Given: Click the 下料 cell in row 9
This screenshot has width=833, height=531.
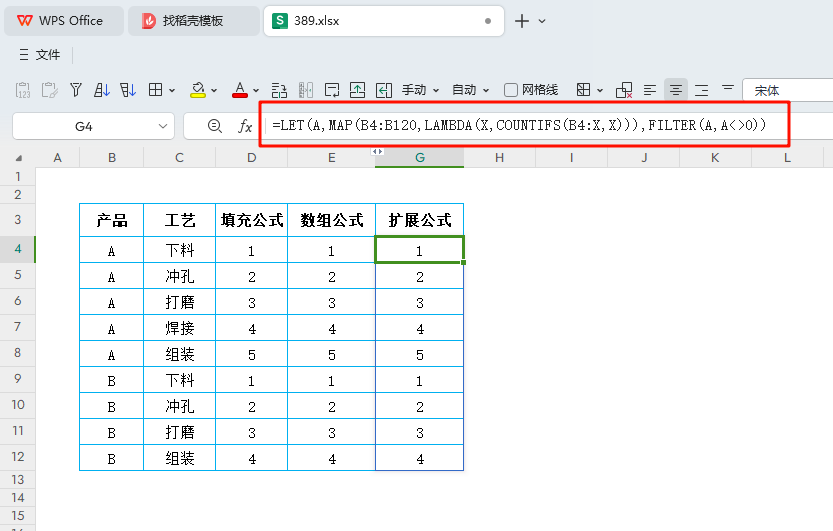Looking at the screenshot, I should (x=180, y=380).
